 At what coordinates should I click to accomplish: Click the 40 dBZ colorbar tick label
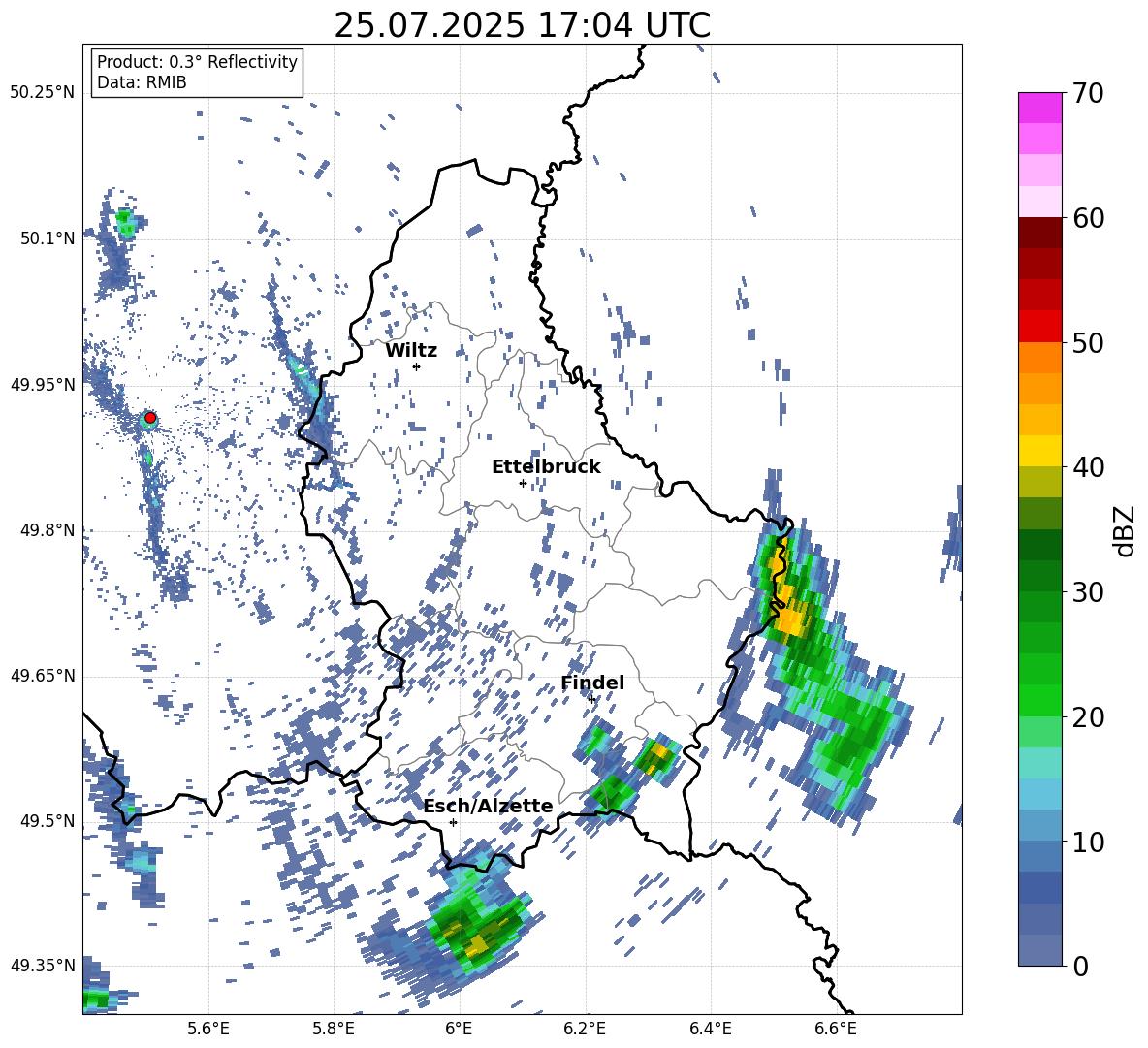click(x=1087, y=467)
